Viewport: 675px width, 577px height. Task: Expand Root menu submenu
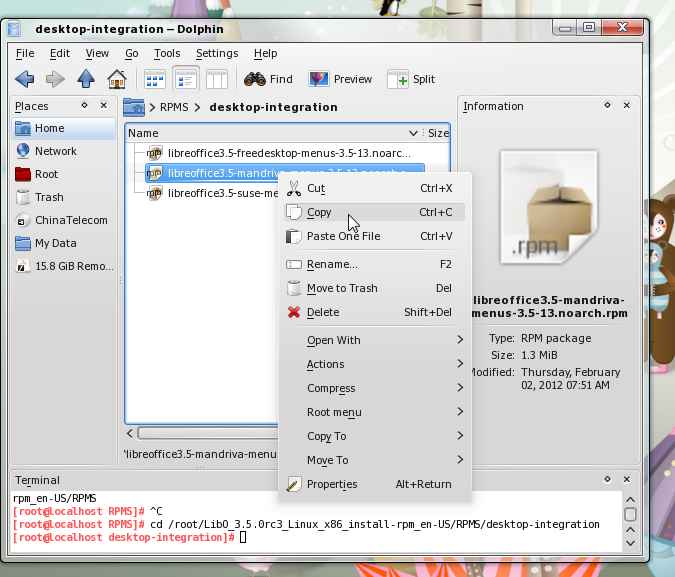[x=375, y=413]
